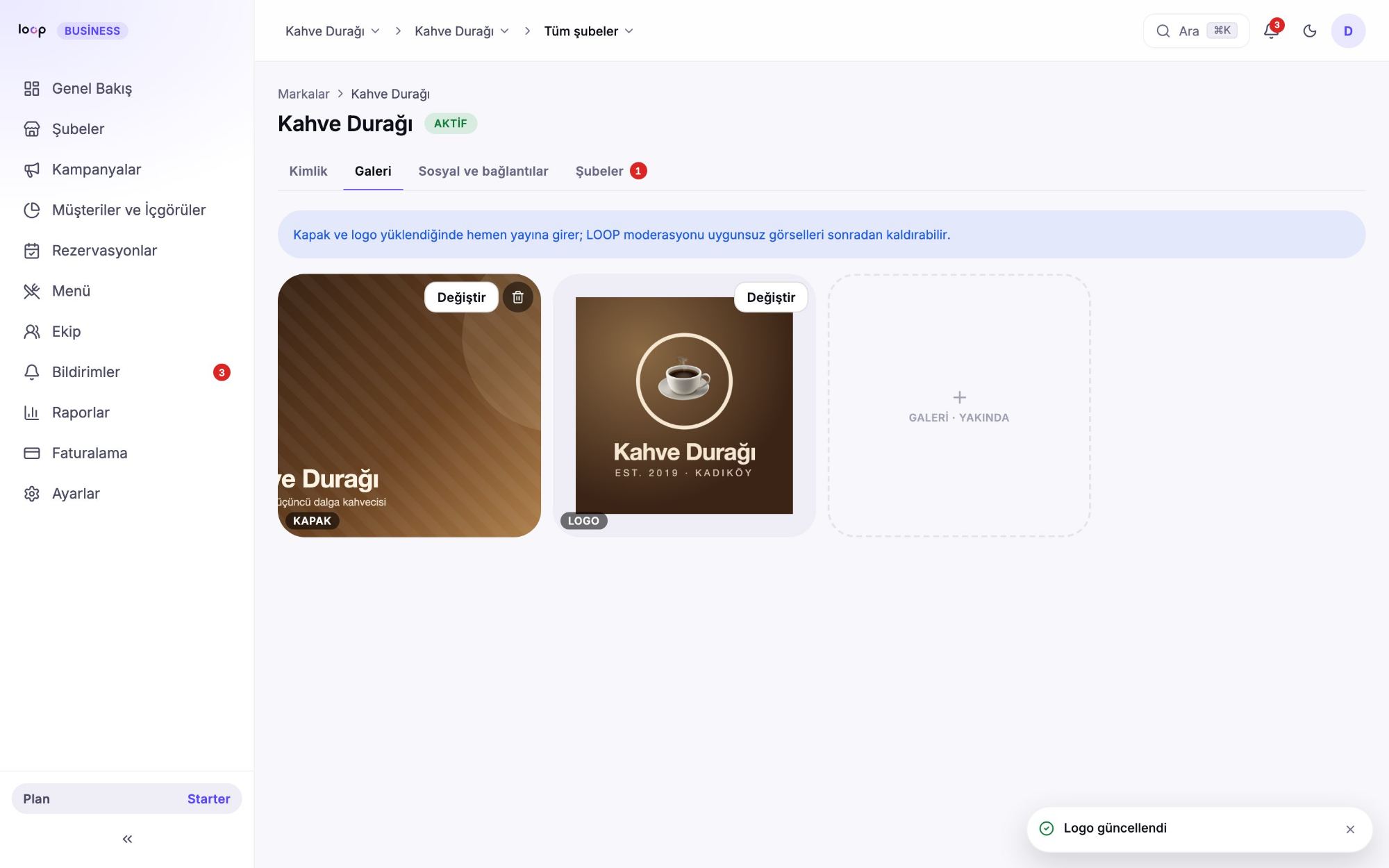Click the Ara search field
1389x868 pixels.
point(1196,31)
